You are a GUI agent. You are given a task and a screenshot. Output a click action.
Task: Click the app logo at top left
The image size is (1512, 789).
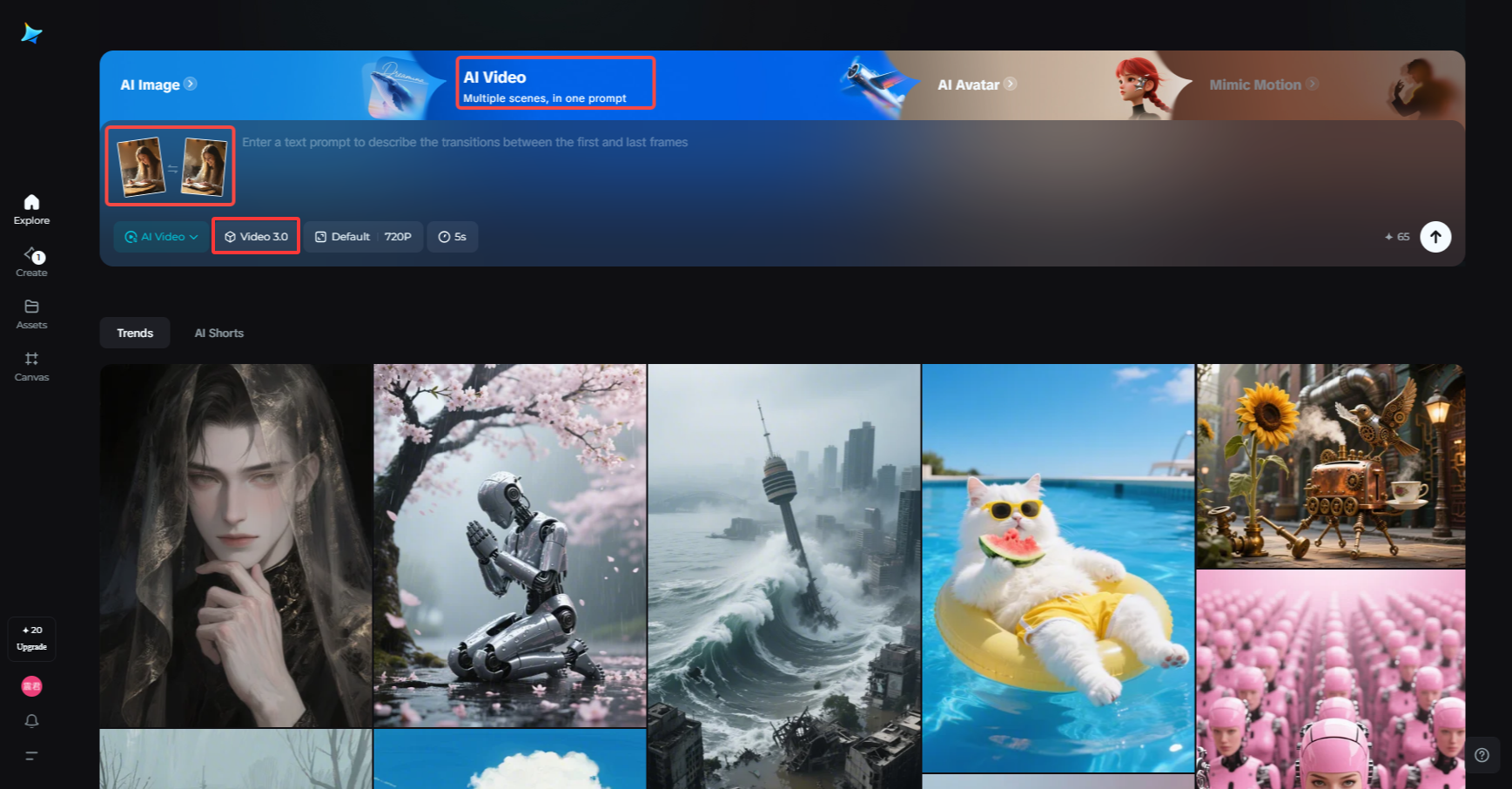click(31, 33)
